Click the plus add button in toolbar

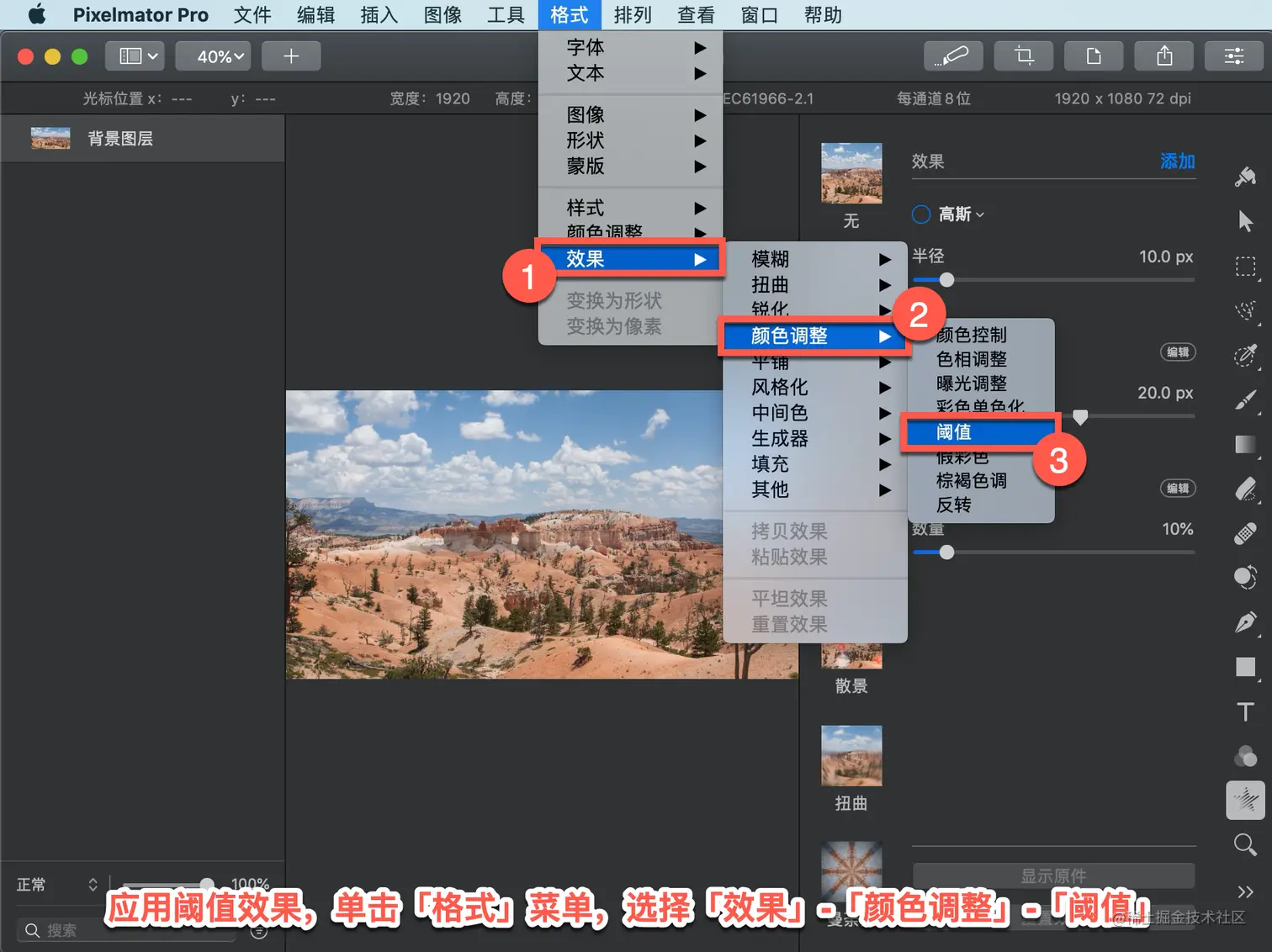click(291, 56)
